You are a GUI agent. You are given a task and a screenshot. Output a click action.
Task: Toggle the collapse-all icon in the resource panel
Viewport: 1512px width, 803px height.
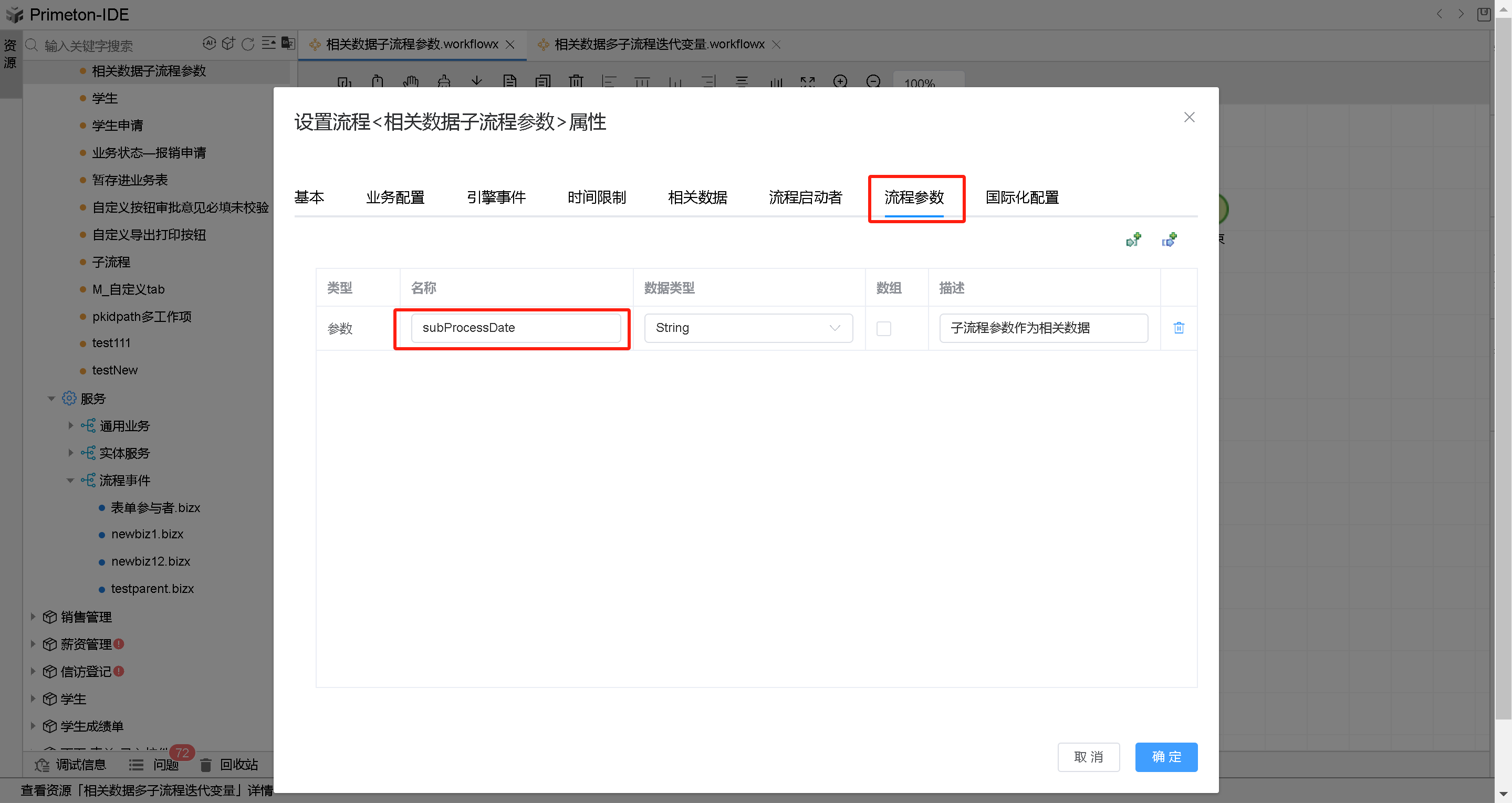(x=269, y=43)
